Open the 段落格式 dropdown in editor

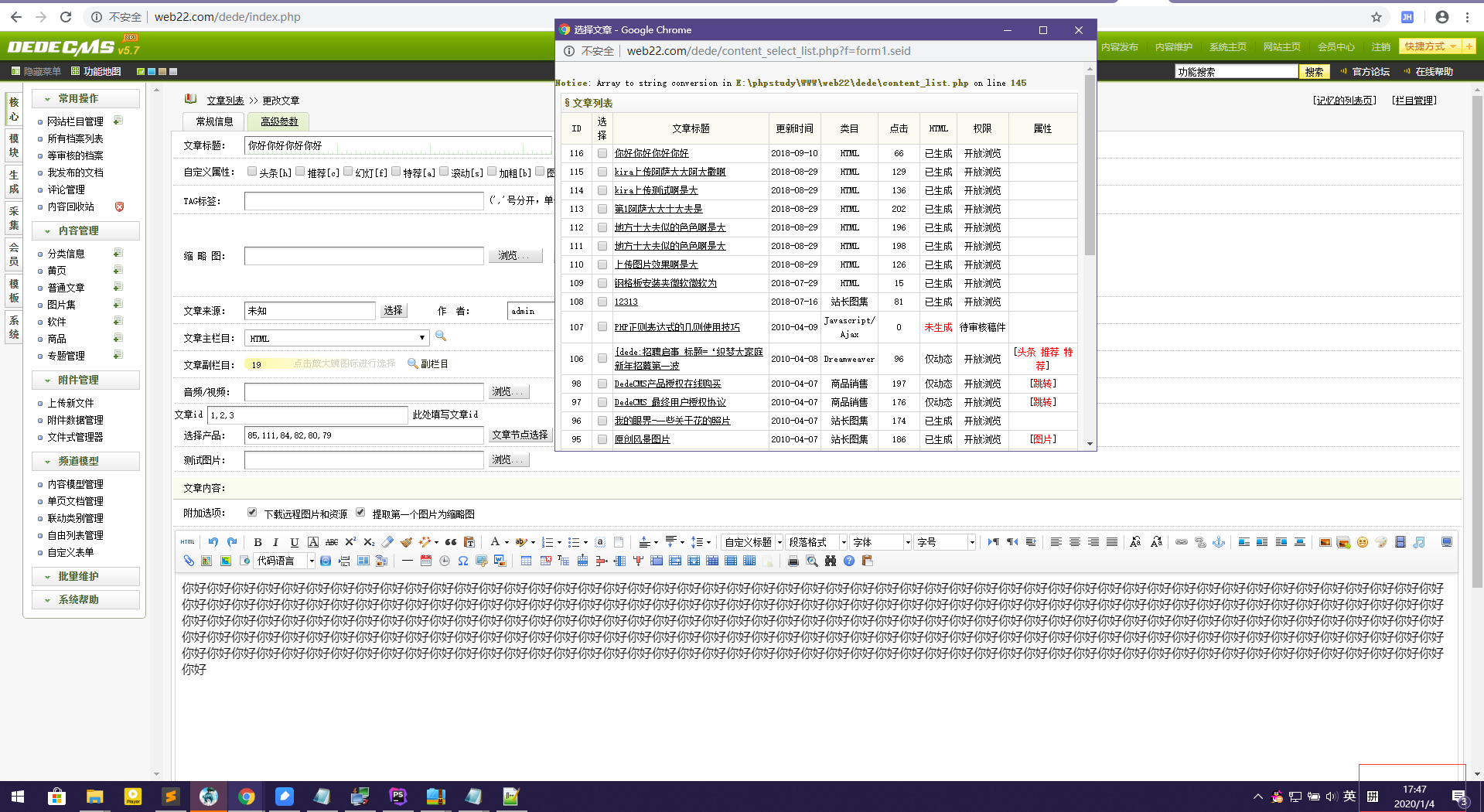pyautogui.click(x=817, y=542)
